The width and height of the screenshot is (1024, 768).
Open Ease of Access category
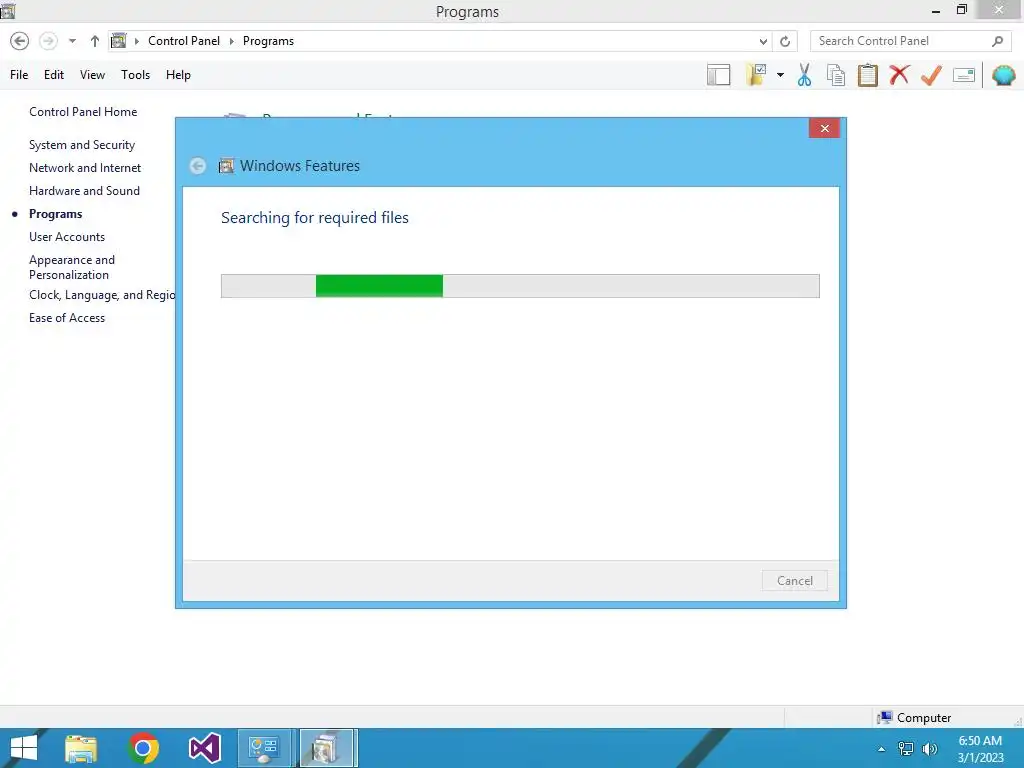click(x=67, y=318)
